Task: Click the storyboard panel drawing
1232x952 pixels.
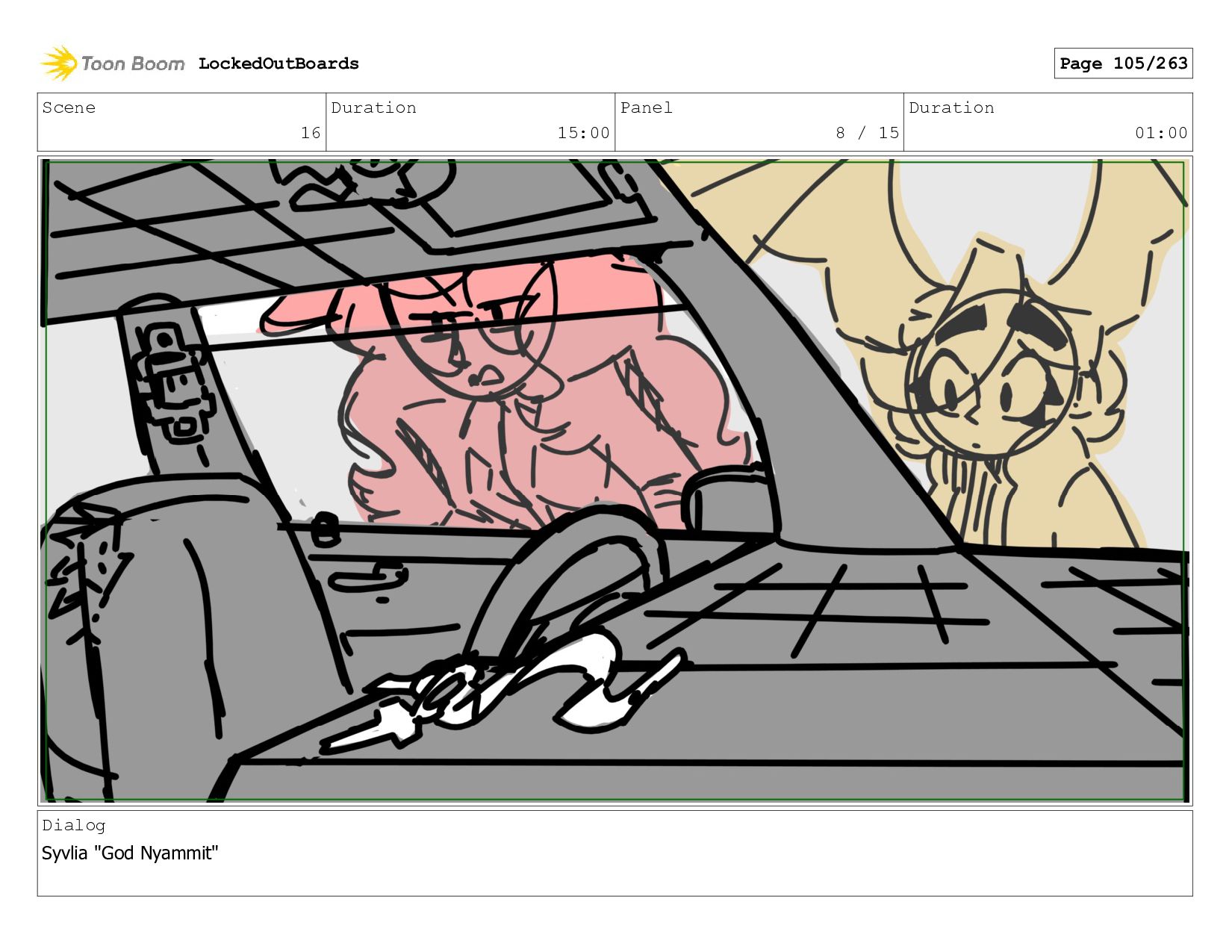Action: pyautogui.click(x=615, y=480)
